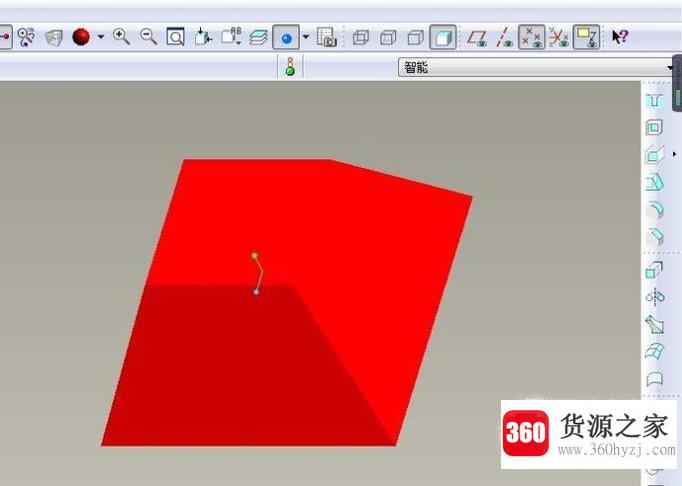Select the Revolve tool
The width and height of the screenshot is (682, 486).
[x=655, y=297]
